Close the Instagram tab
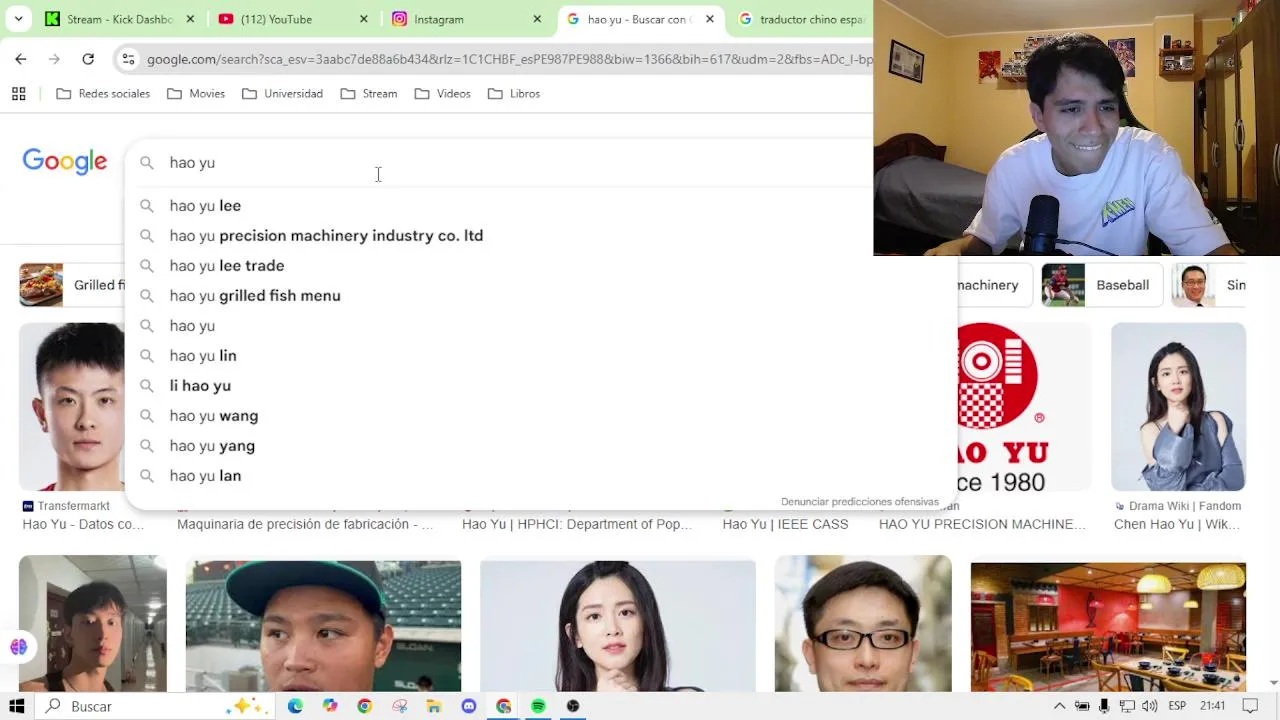 point(537,19)
